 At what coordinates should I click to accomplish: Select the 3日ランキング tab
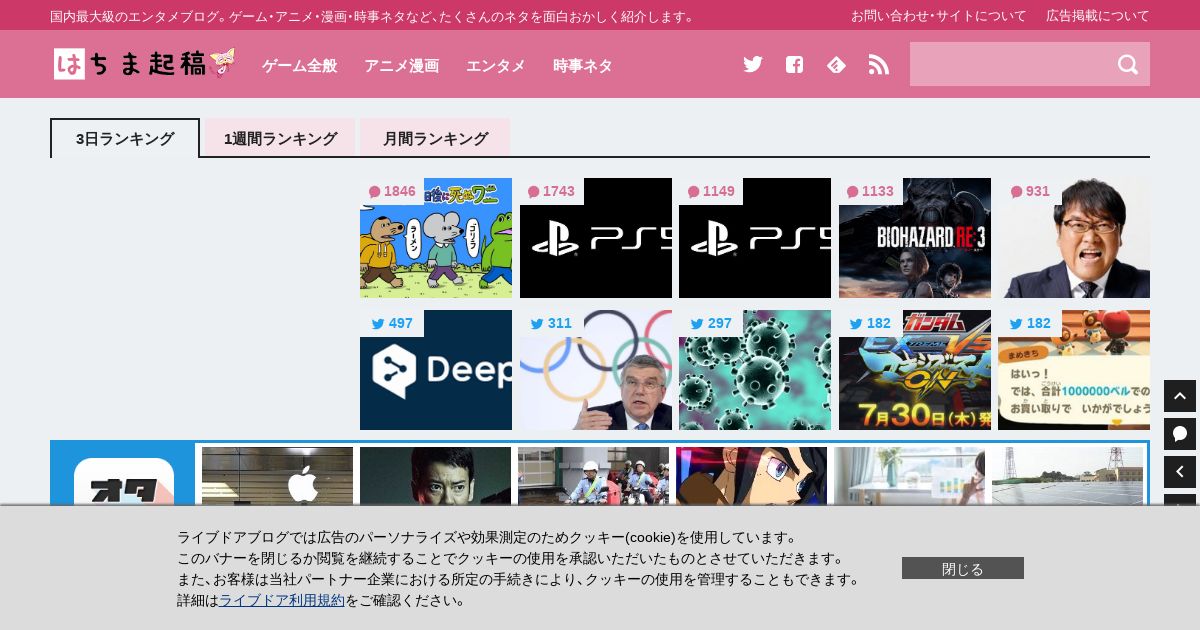pos(125,138)
